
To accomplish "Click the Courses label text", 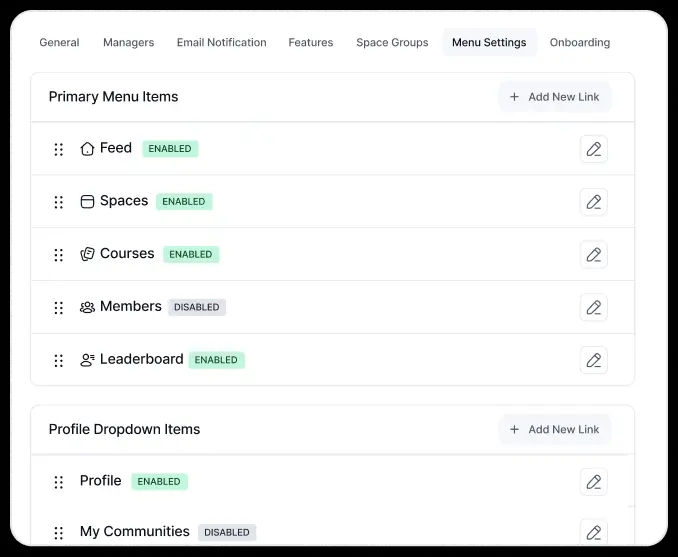I will pos(127,253).
